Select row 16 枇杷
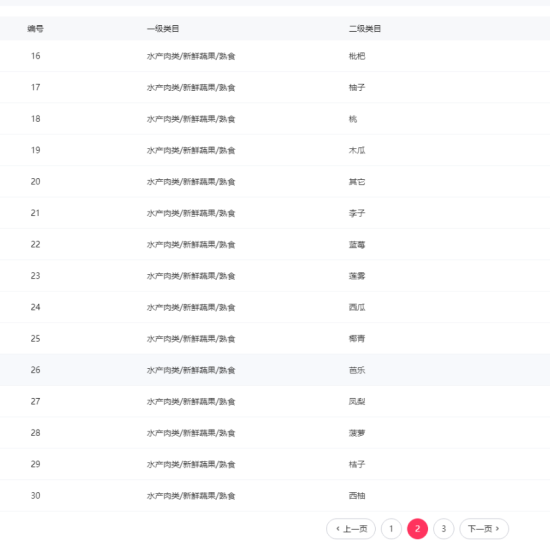 [275, 56]
